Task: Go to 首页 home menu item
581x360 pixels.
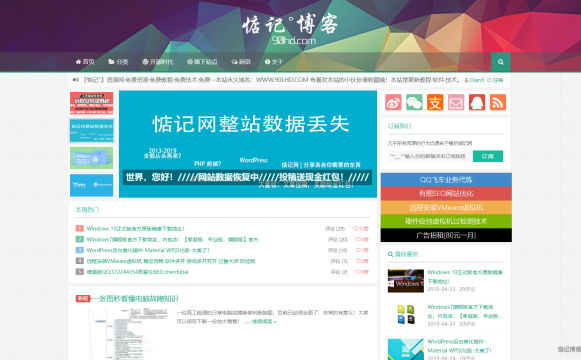Action: click(85, 62)
